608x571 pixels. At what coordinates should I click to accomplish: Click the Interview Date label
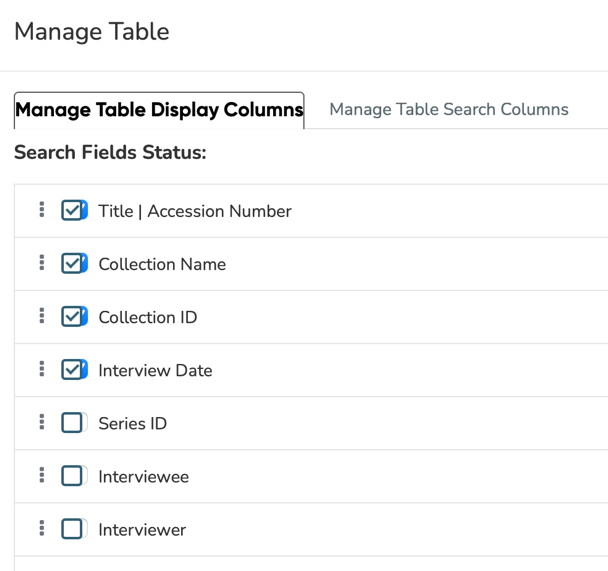coord(155,370)
